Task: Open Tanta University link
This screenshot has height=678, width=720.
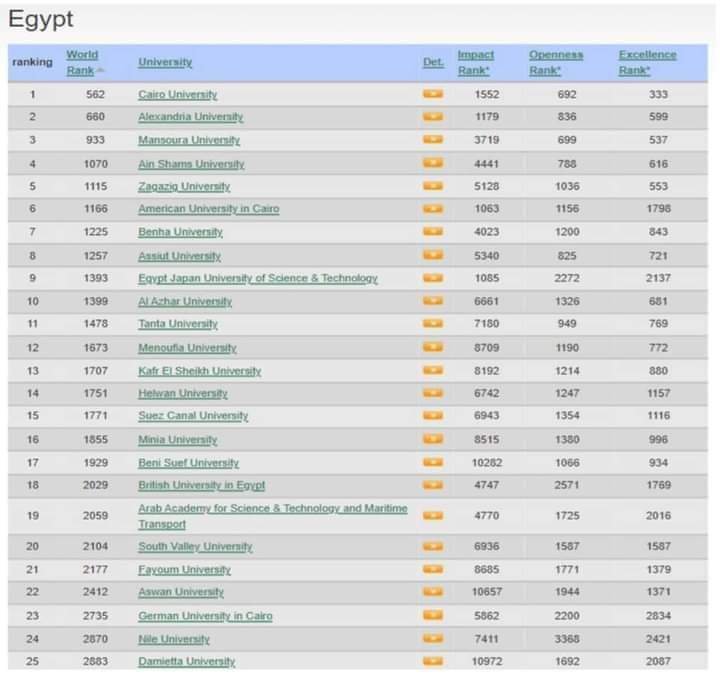Action: 178,324
